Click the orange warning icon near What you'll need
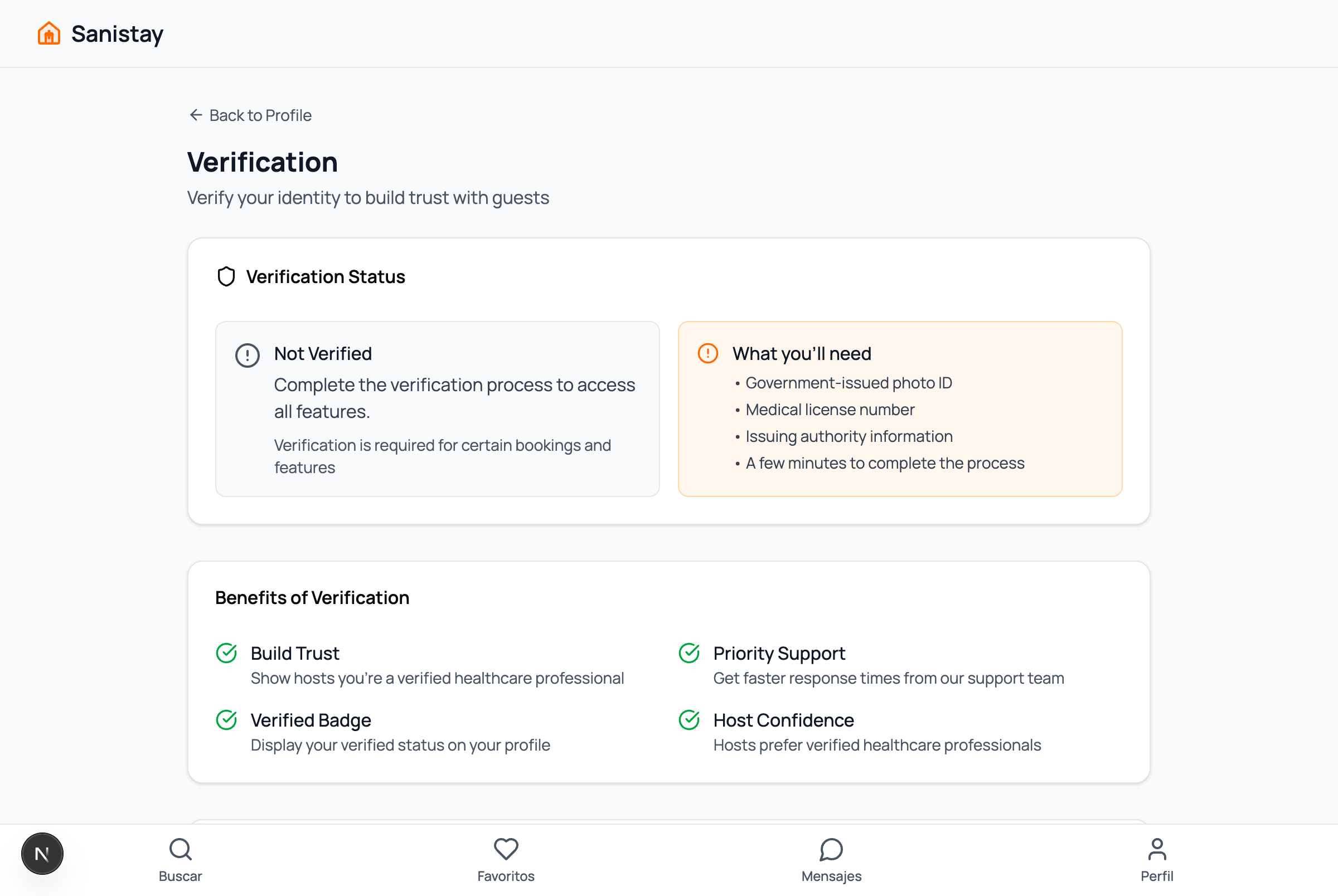 (707, 354)
